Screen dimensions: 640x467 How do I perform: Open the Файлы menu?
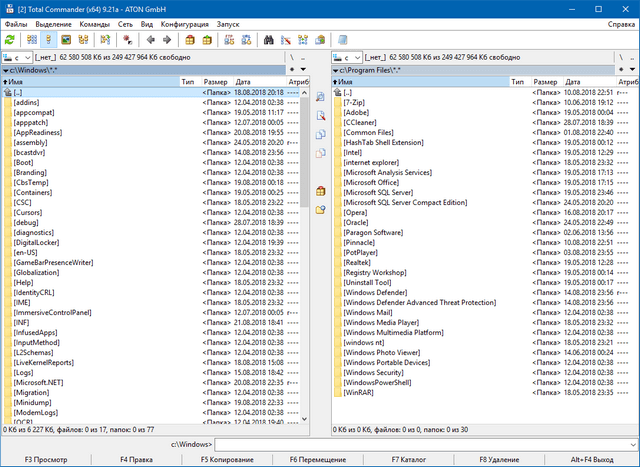pos(17,23)
